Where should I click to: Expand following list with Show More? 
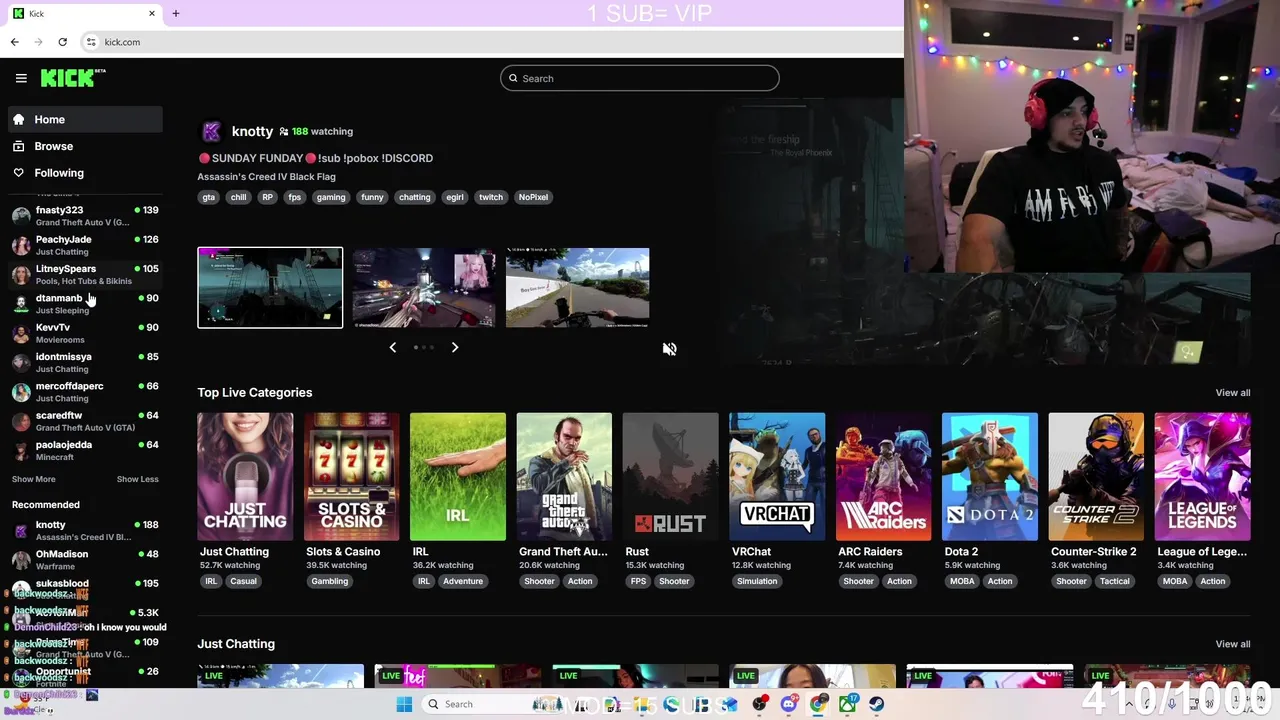(33, 479)
